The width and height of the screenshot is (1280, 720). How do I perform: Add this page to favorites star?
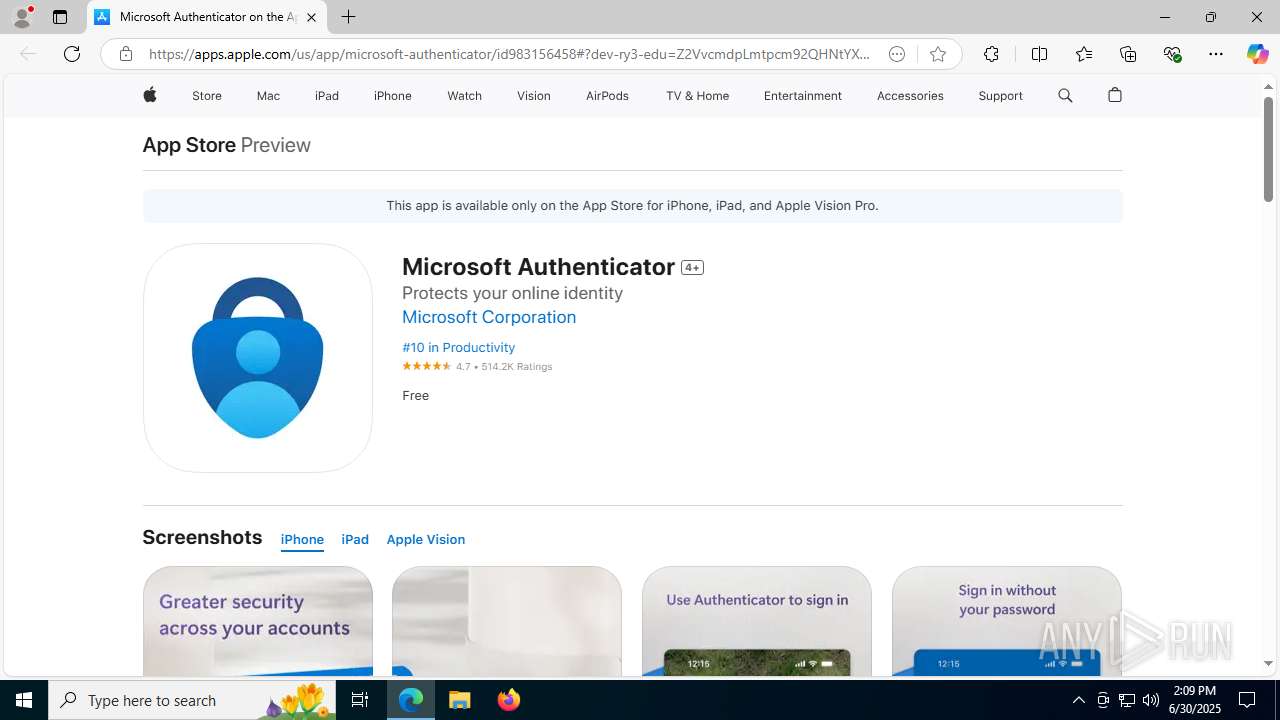(937, 54)
